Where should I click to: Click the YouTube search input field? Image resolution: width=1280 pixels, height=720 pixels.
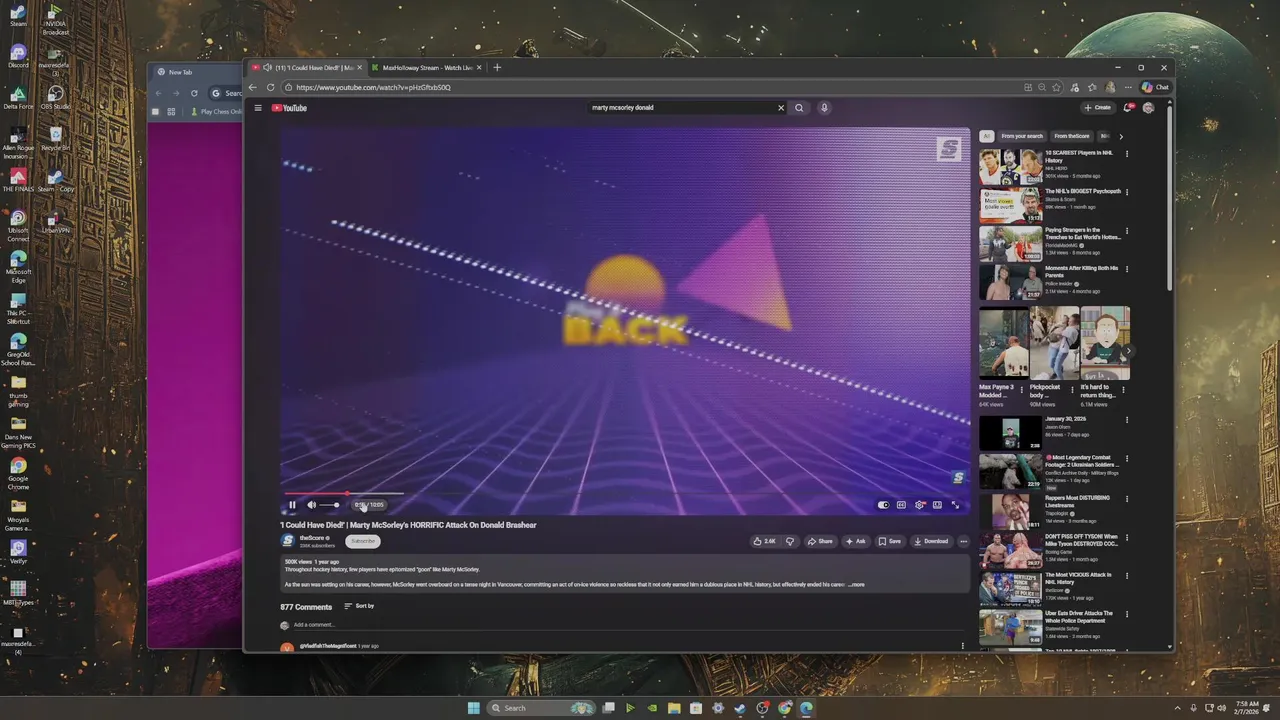coord(682,108)
